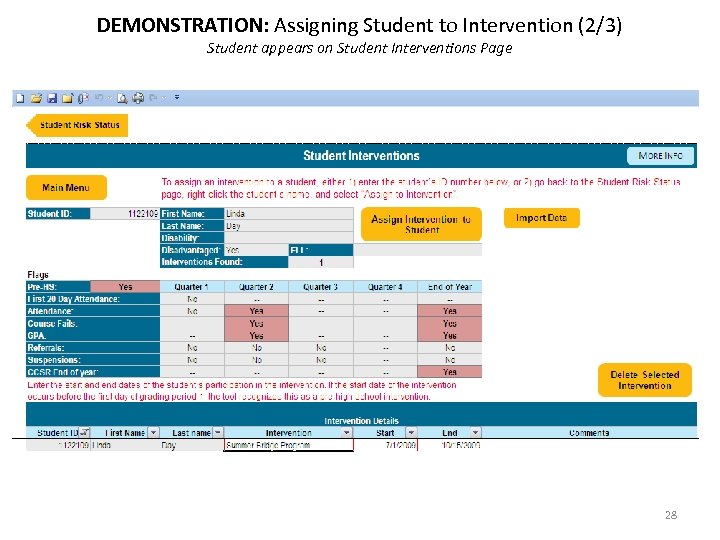Click the ELL label cell
This screenshot has height=540, width=720.
(321, 250)
